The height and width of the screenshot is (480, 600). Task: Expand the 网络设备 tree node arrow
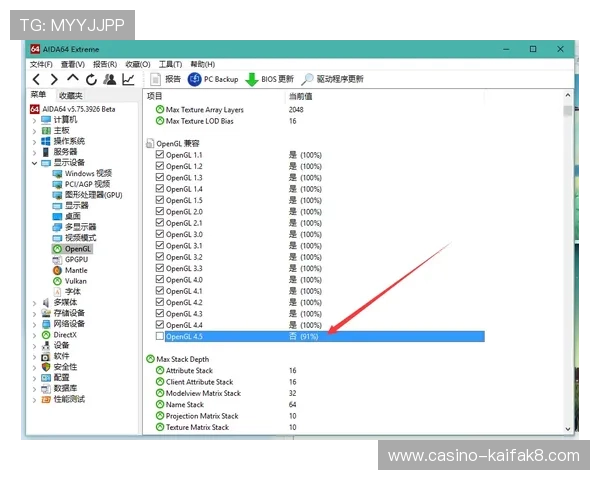(x=34, y=324)
